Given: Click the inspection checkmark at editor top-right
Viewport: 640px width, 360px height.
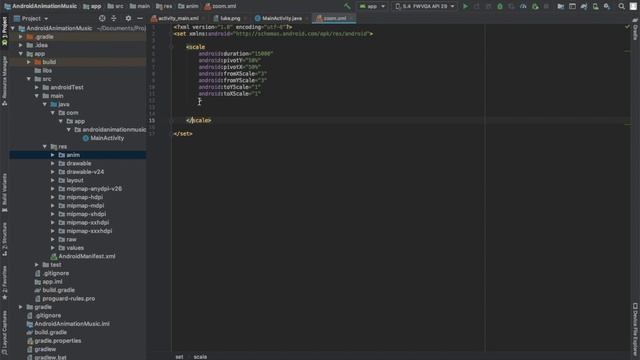Looking at the screenshot, I should pyautogui.click(x=627, y=27).
